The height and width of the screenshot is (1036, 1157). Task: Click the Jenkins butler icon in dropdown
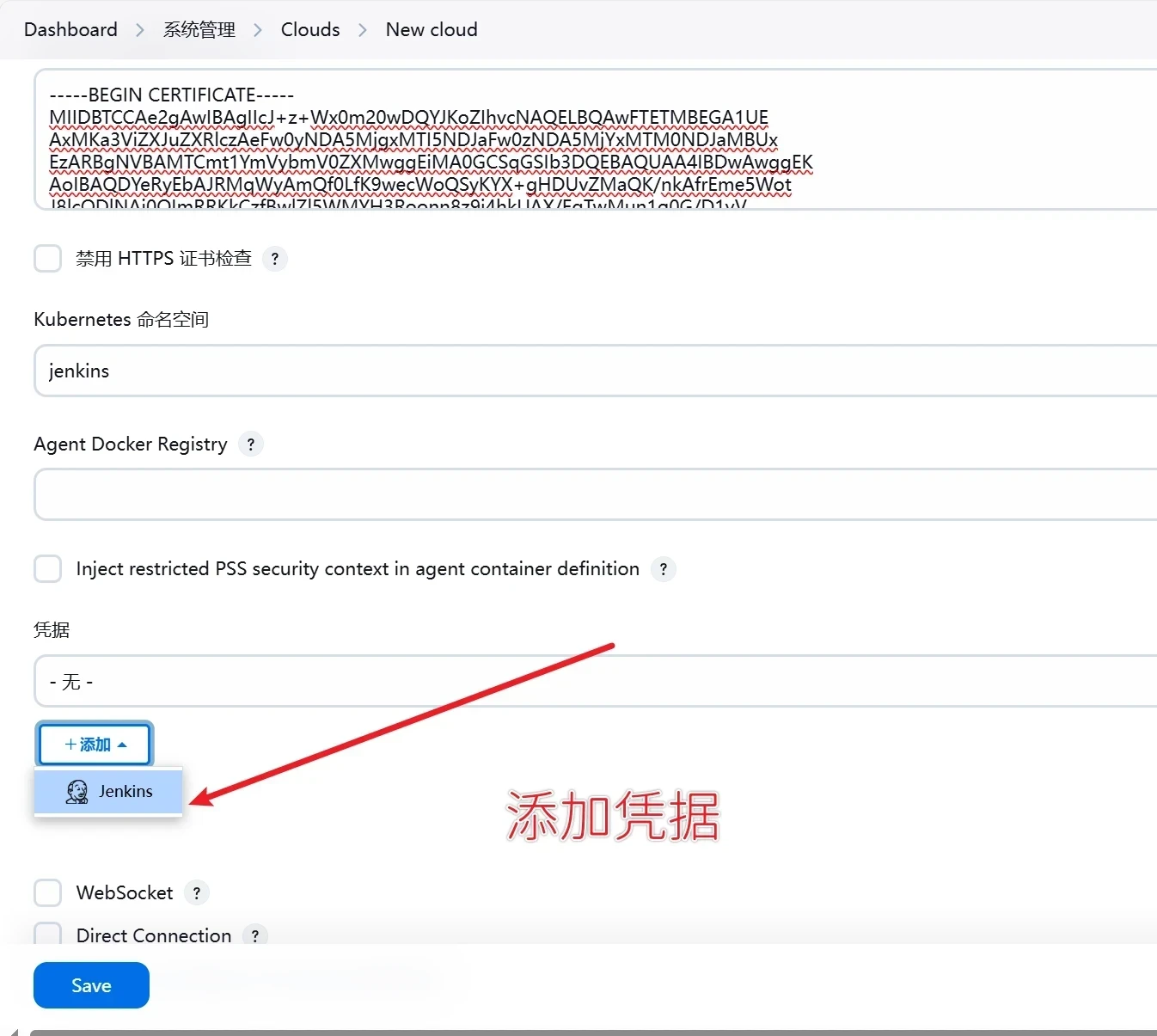pyautogui.click(x=77, y=792)
